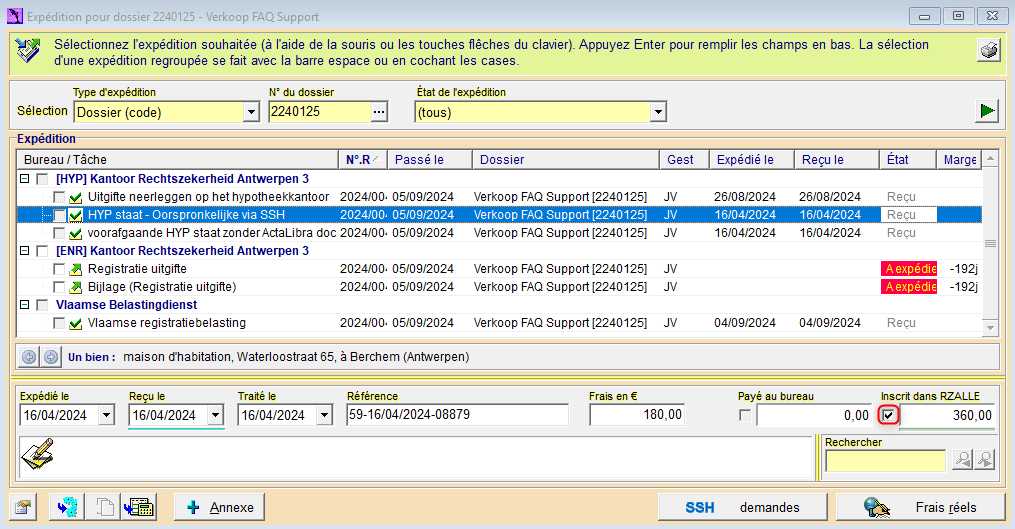Viewport: 1015px width, 529px height.
Task: Open the Traité le date picker
Action: click(324, 415)
